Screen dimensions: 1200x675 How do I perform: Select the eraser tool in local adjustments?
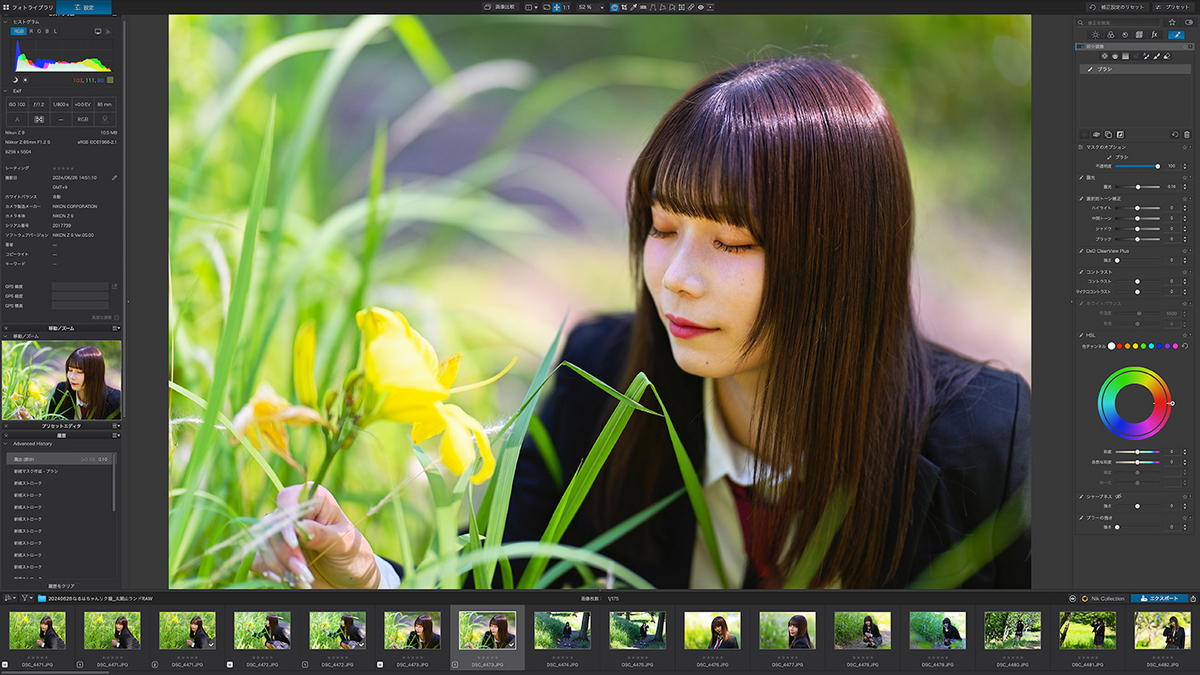[x=1167, y=56]
